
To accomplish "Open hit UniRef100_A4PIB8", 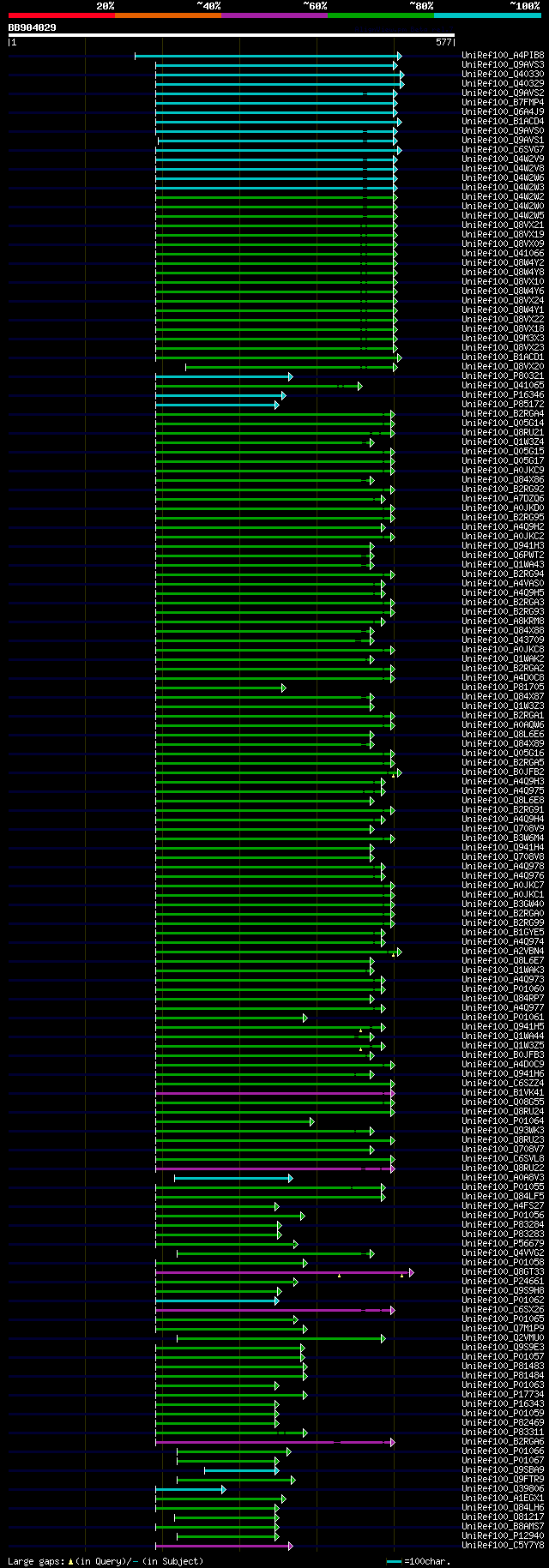I will 503,56.
